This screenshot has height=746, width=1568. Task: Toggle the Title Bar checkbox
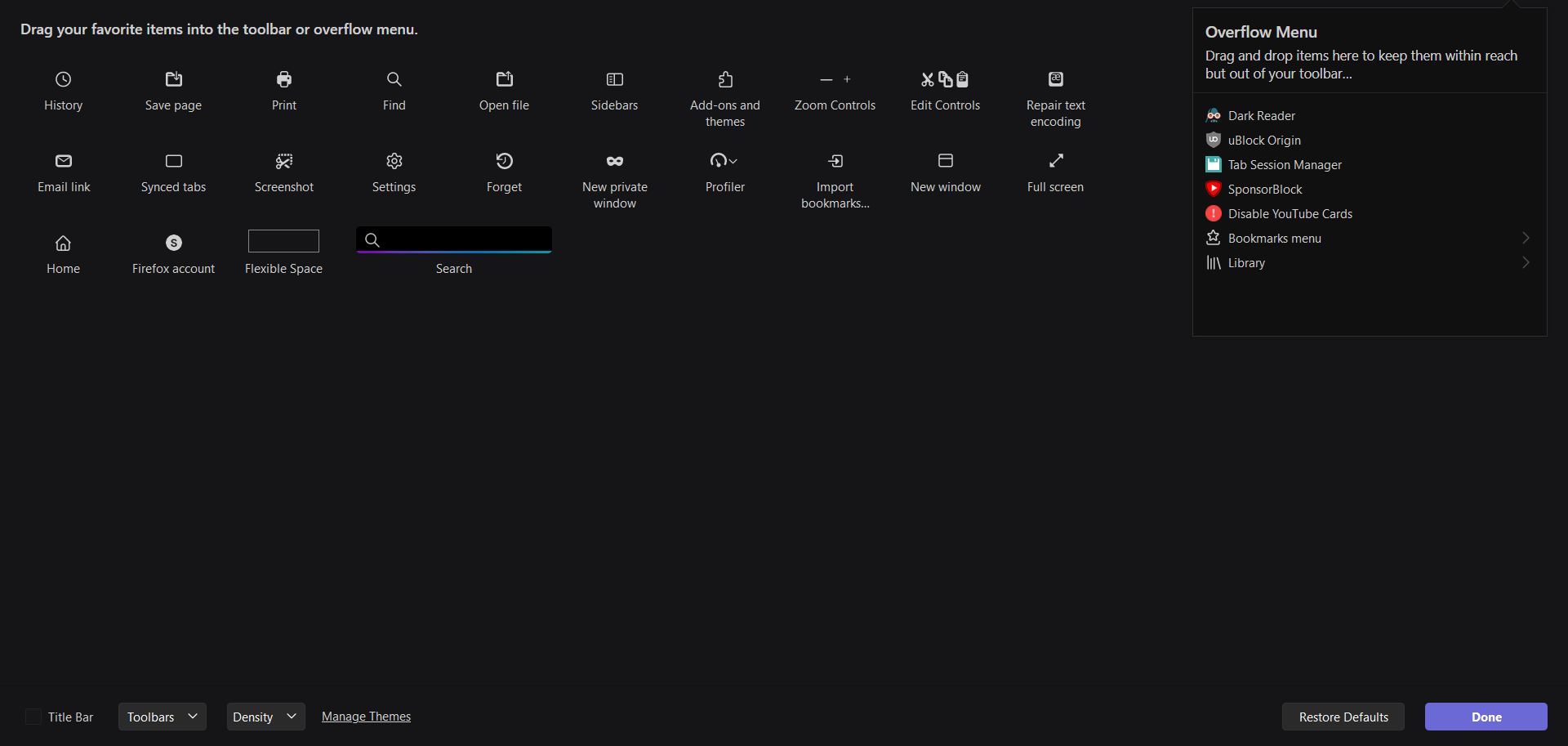[33, 717]
